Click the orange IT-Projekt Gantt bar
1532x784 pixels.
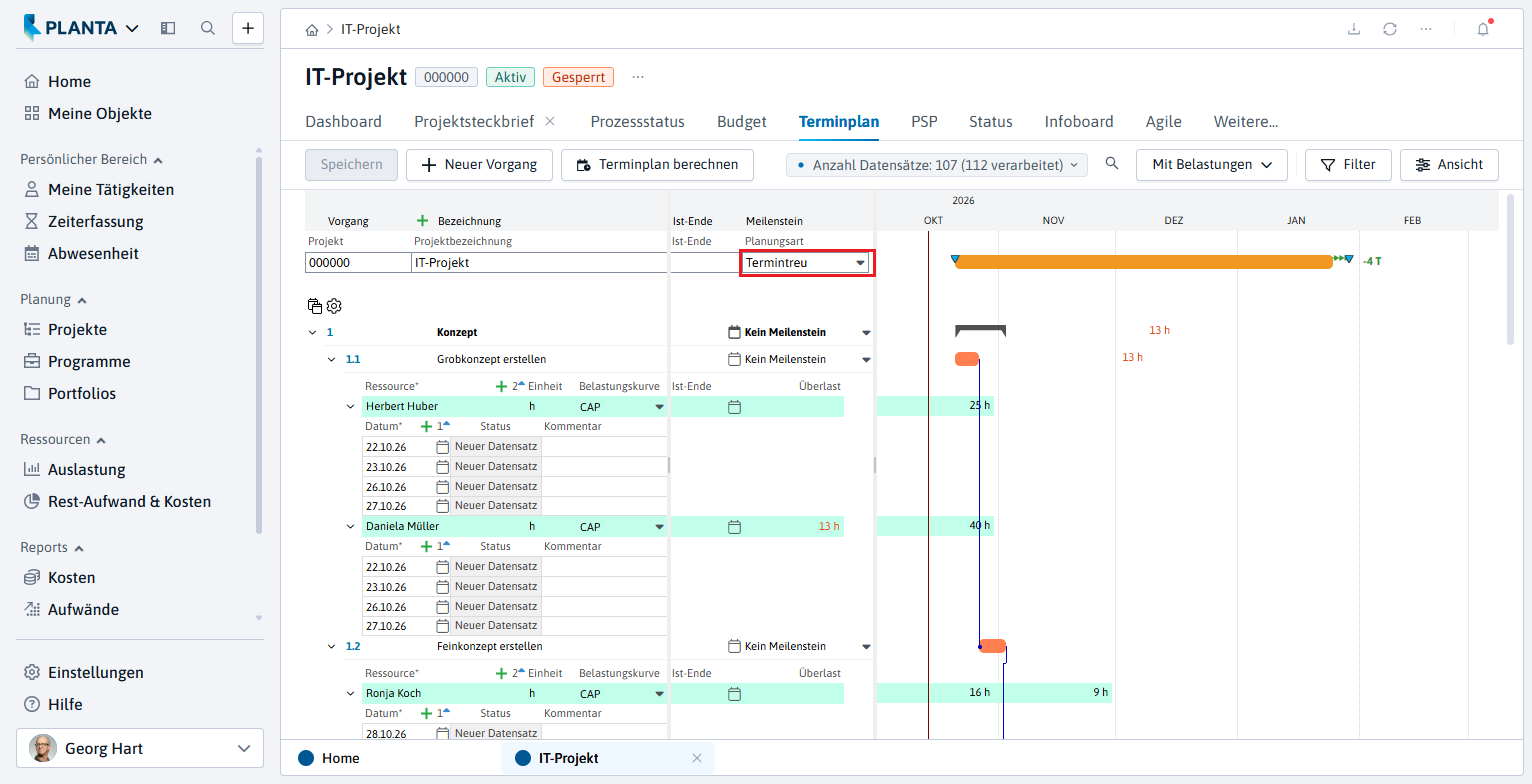1143,261
